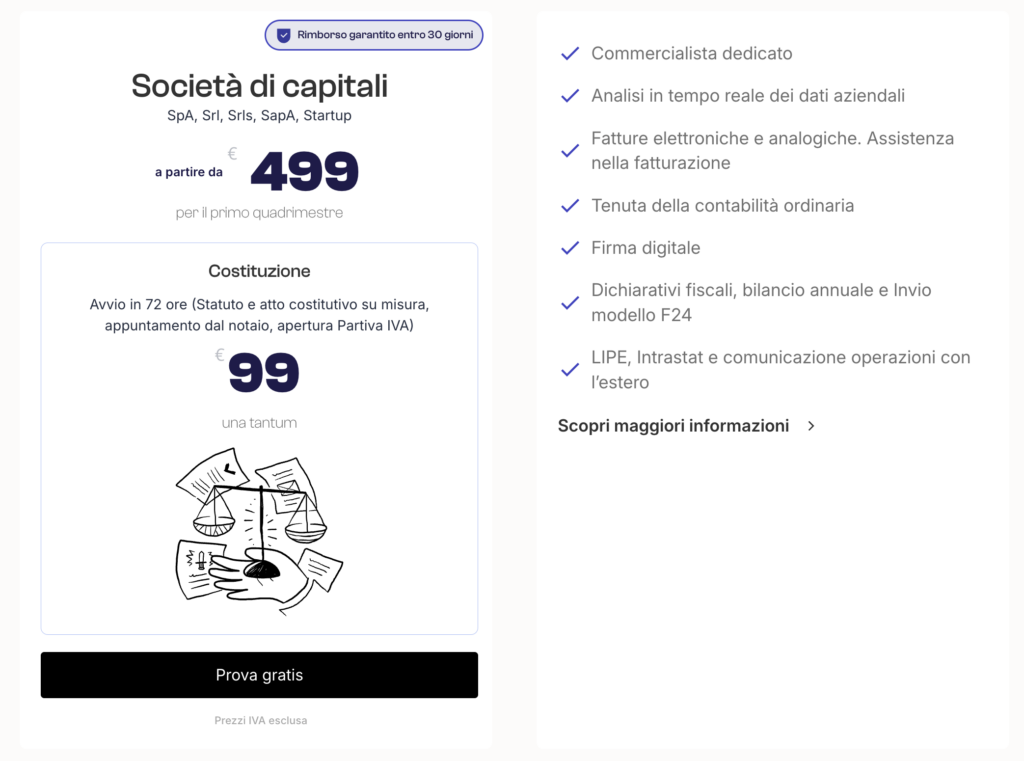Select the checkmark next to Tenuta della contabilità ordinaria
Screen dimensions: 1024x761
[570, 205]
